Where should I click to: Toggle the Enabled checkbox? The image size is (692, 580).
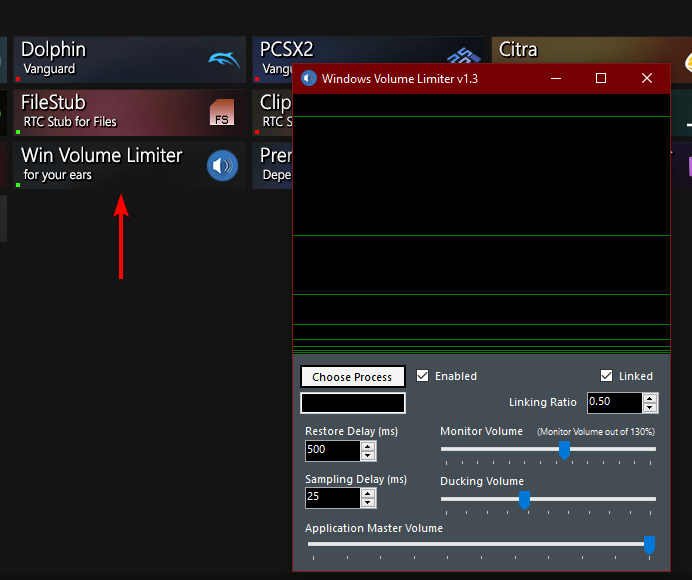tap(422, 376)
